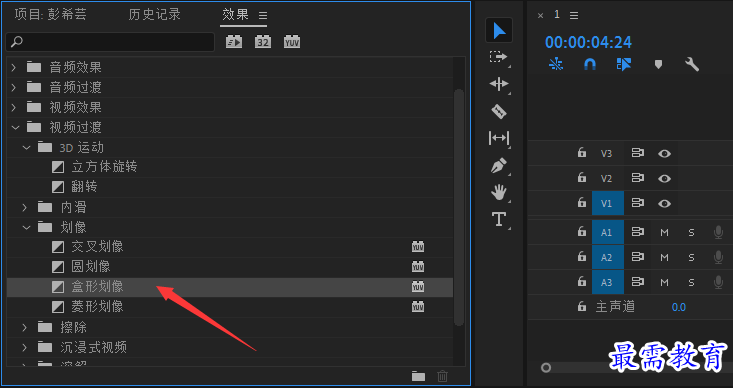Select the Type tool
This screenshot has width=733, height=388.
pyautogui.click(x=499, y=219)
